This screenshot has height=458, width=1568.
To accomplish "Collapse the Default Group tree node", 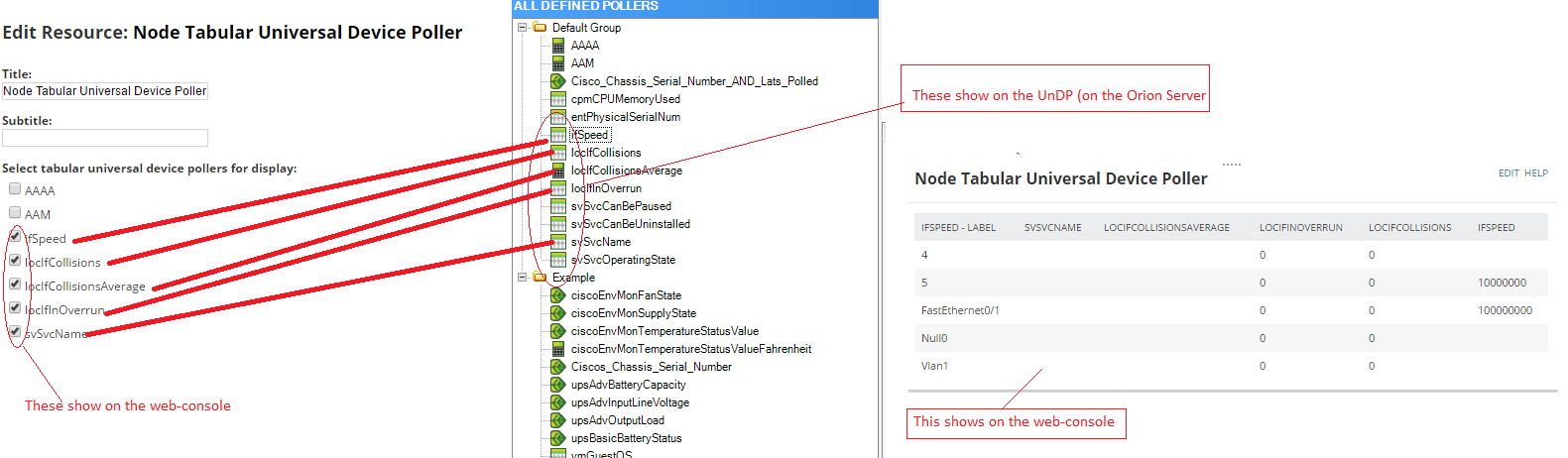I will coord(522,28).
